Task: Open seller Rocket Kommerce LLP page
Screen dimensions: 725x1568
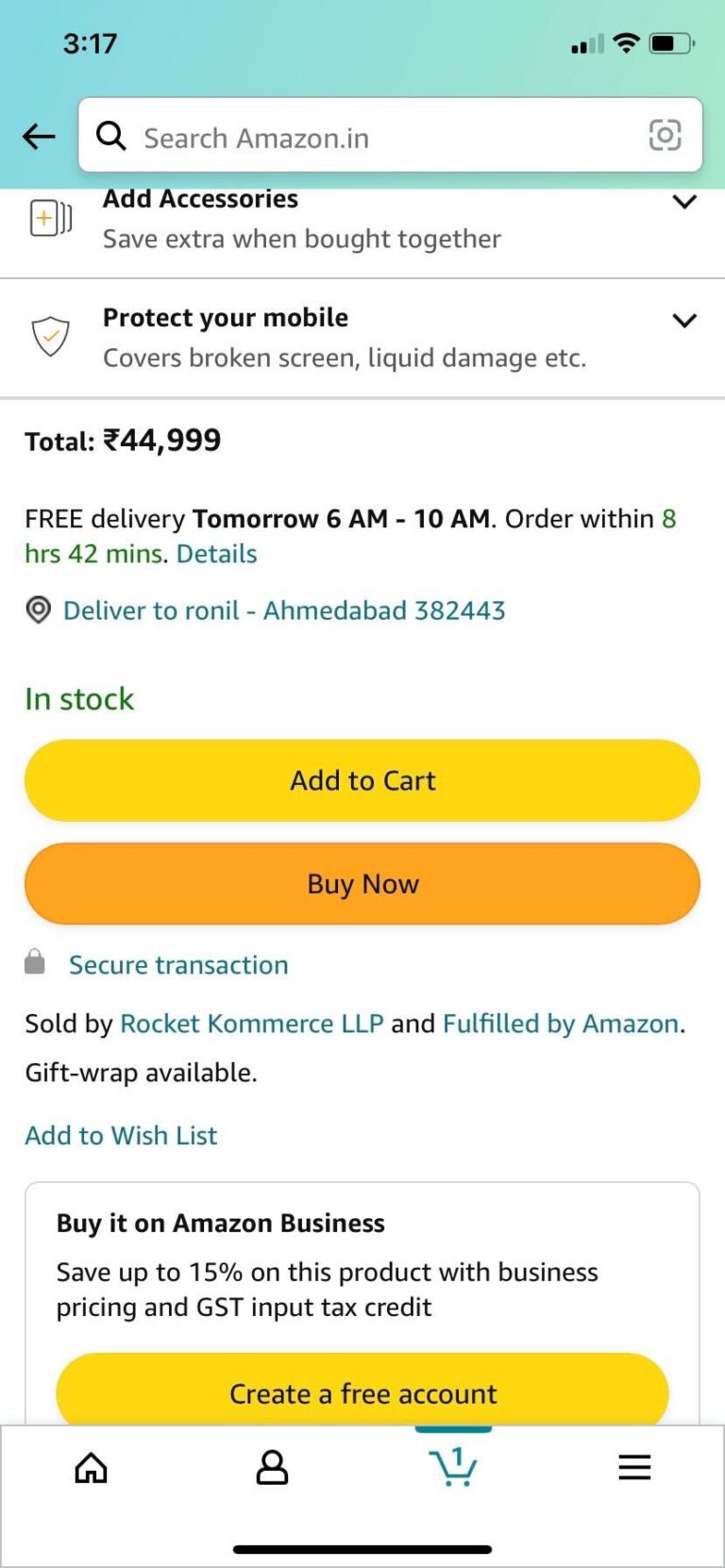Action: (x=251, y=1023)
